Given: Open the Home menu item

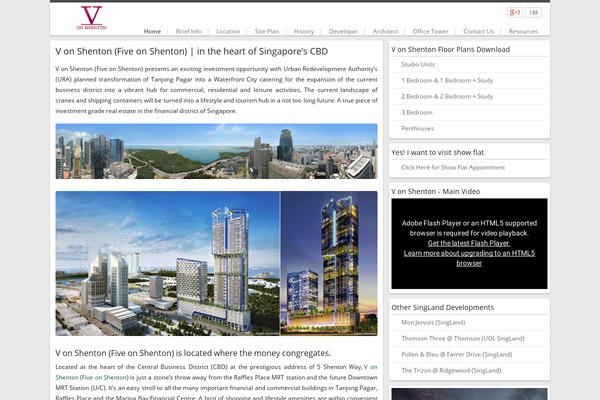Looking at the screenshot, I should click(152, 31).
